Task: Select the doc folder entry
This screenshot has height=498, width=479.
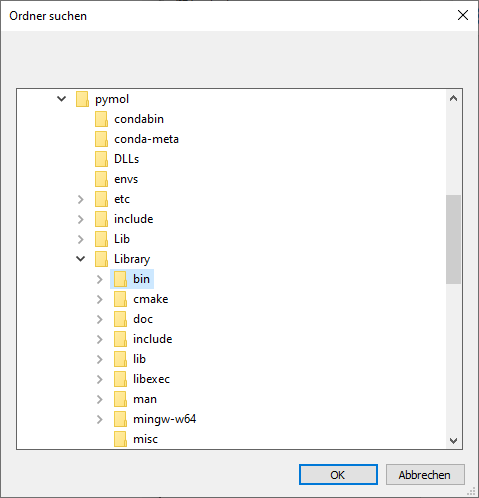Action: [133, 319]
